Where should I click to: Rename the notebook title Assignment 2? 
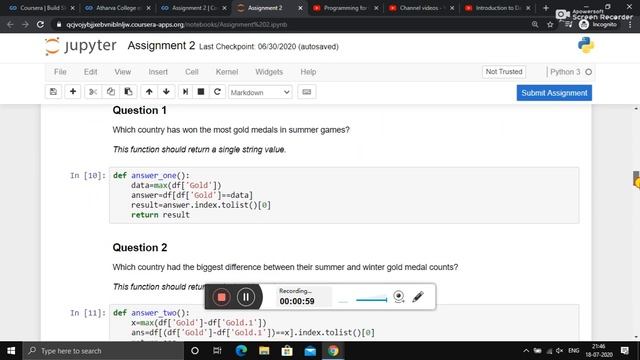(161, 45)
